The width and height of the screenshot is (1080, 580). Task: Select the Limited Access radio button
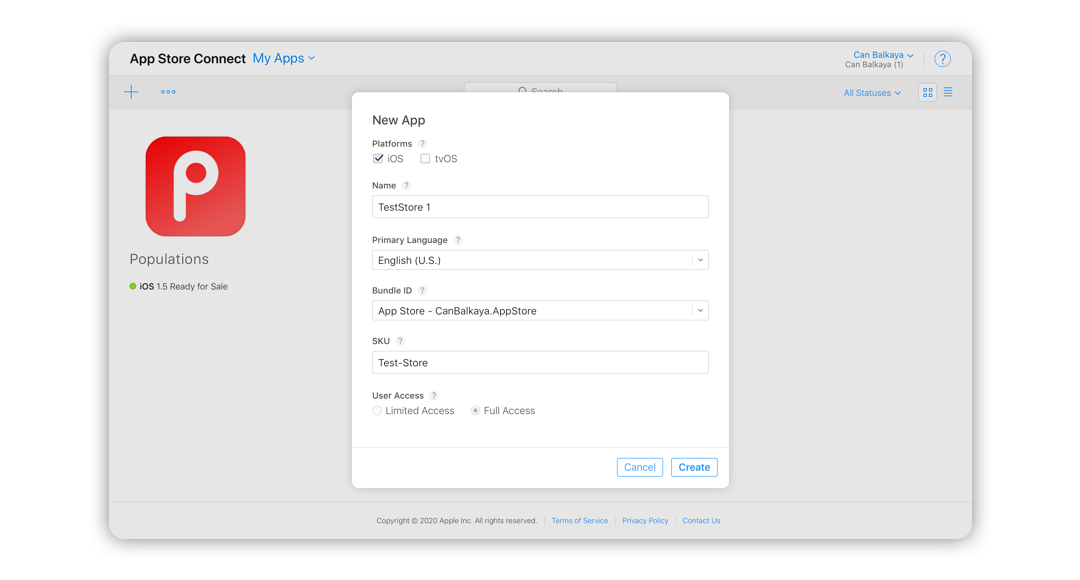pos(377,411)
